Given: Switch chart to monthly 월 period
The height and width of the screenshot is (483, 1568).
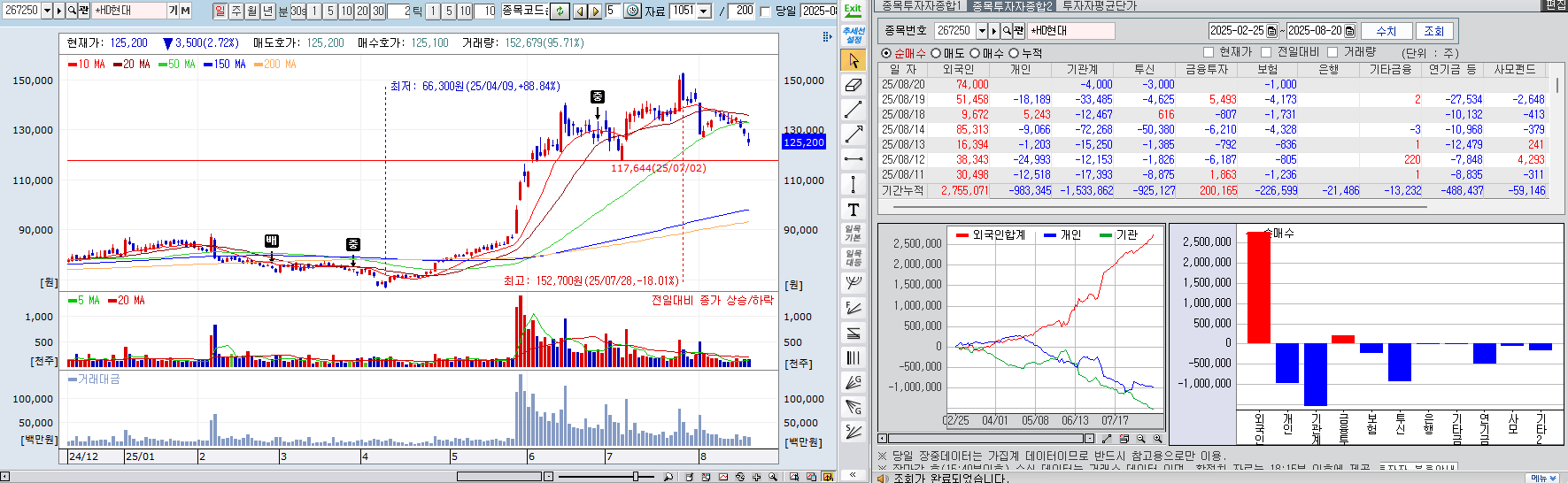Looking at the screenshot, I should point(252,11).
